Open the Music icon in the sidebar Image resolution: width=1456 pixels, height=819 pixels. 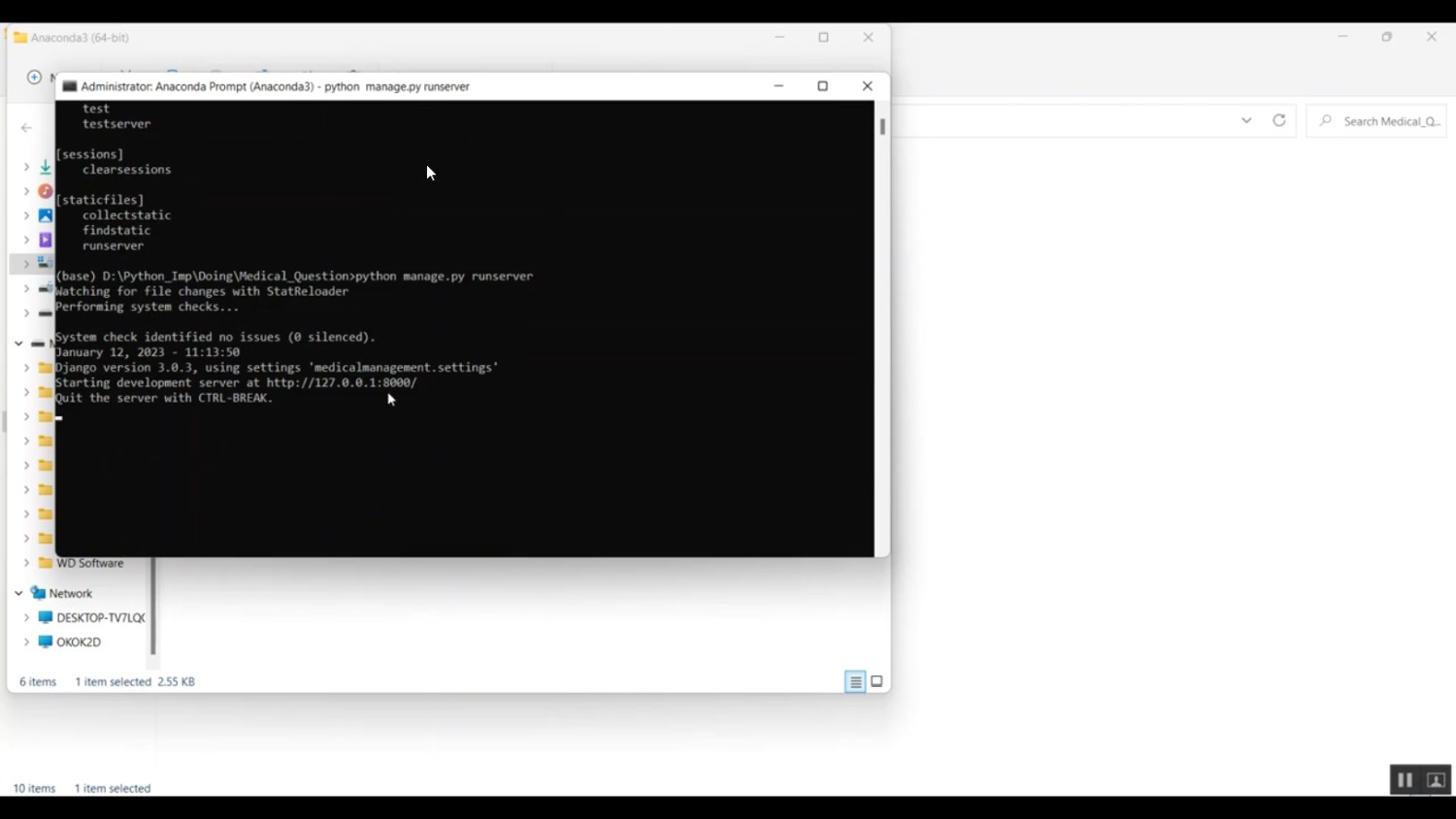pyautogui.click(x=45, y=191)
